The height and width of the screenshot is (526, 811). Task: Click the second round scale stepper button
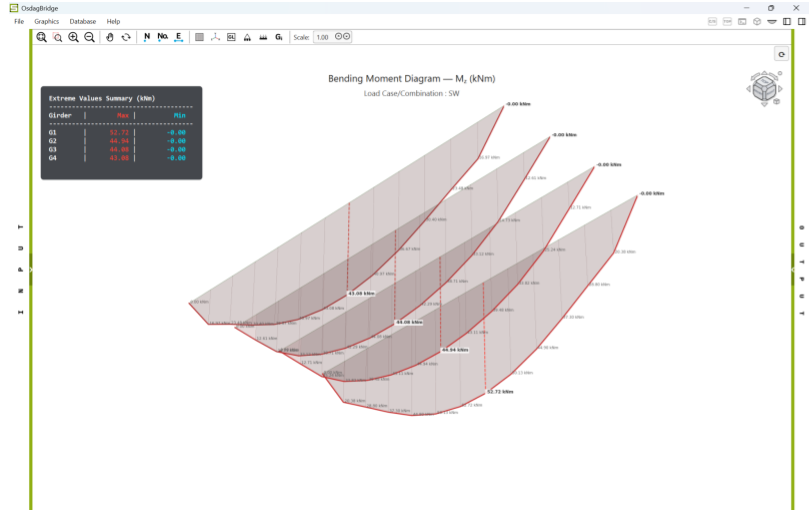tap(347, 37)
